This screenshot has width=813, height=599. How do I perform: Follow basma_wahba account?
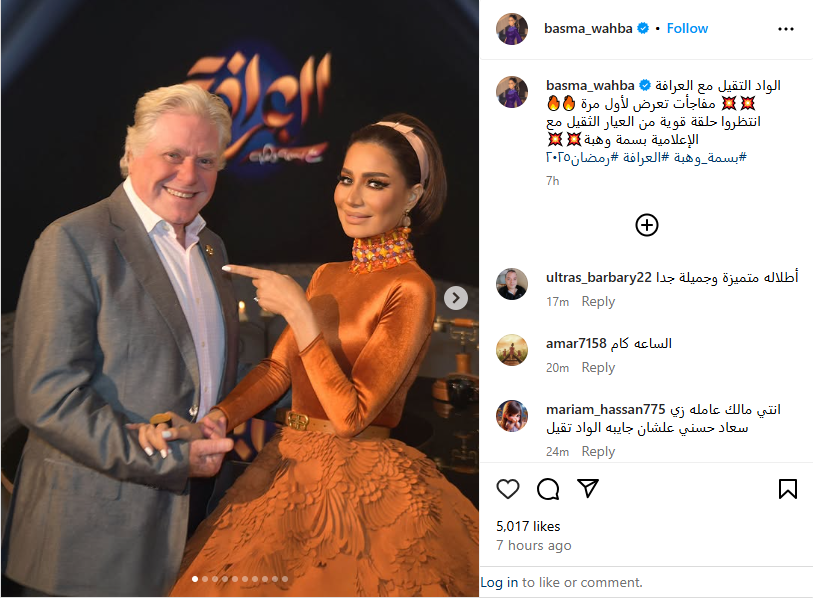click(x=687, y=29)
